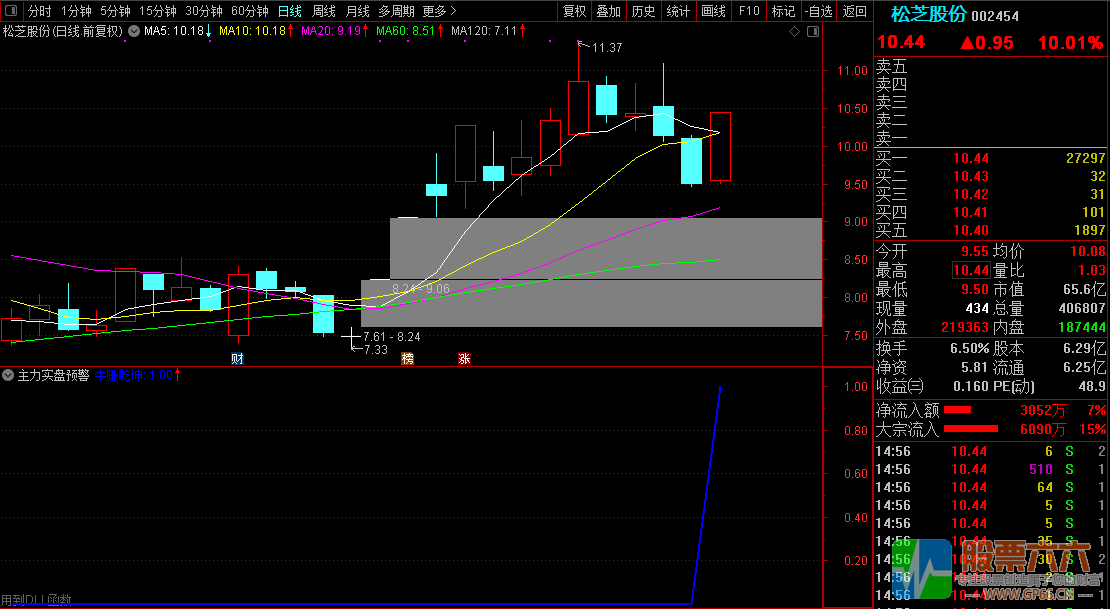The height and width of the screenshot is (609, 1110).
Task: Expand the 更多 periods menu
Action: [x=439, y=11]
